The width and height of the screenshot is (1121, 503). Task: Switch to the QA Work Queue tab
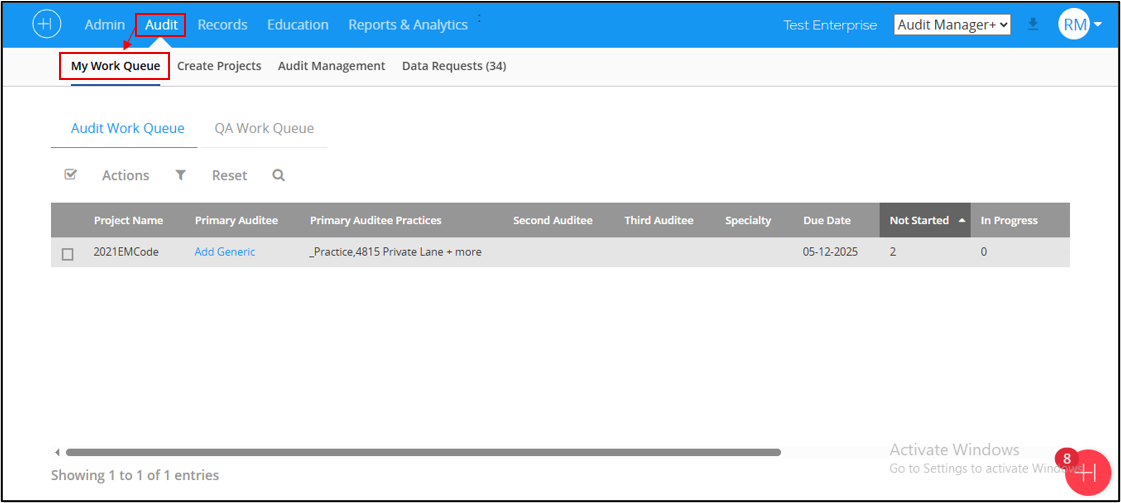[264, 128]
